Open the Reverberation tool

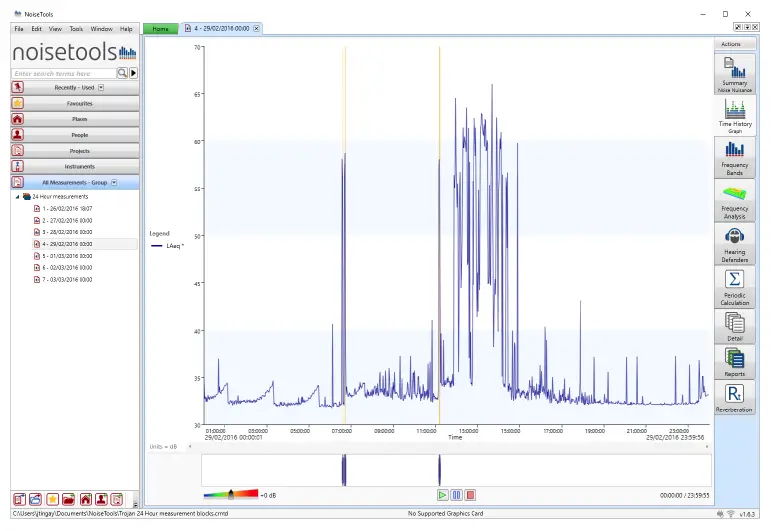(x=734, y=396)
